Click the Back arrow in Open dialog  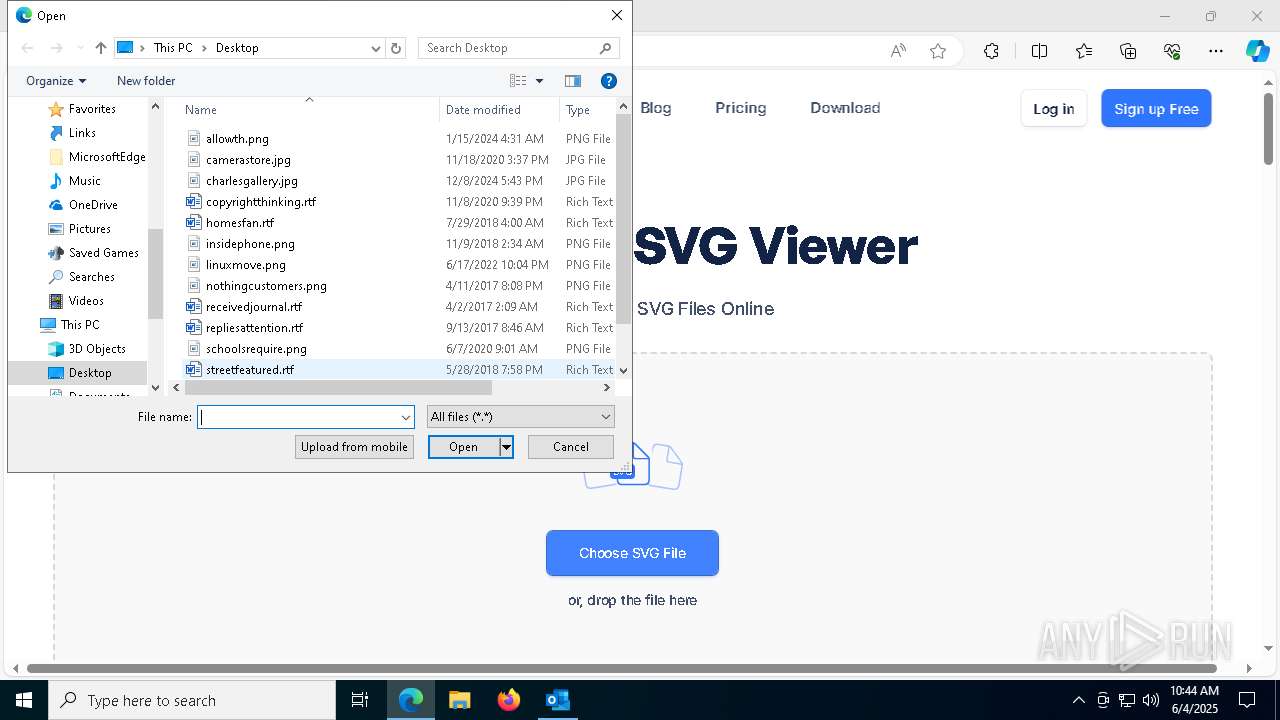coord(28,48)
